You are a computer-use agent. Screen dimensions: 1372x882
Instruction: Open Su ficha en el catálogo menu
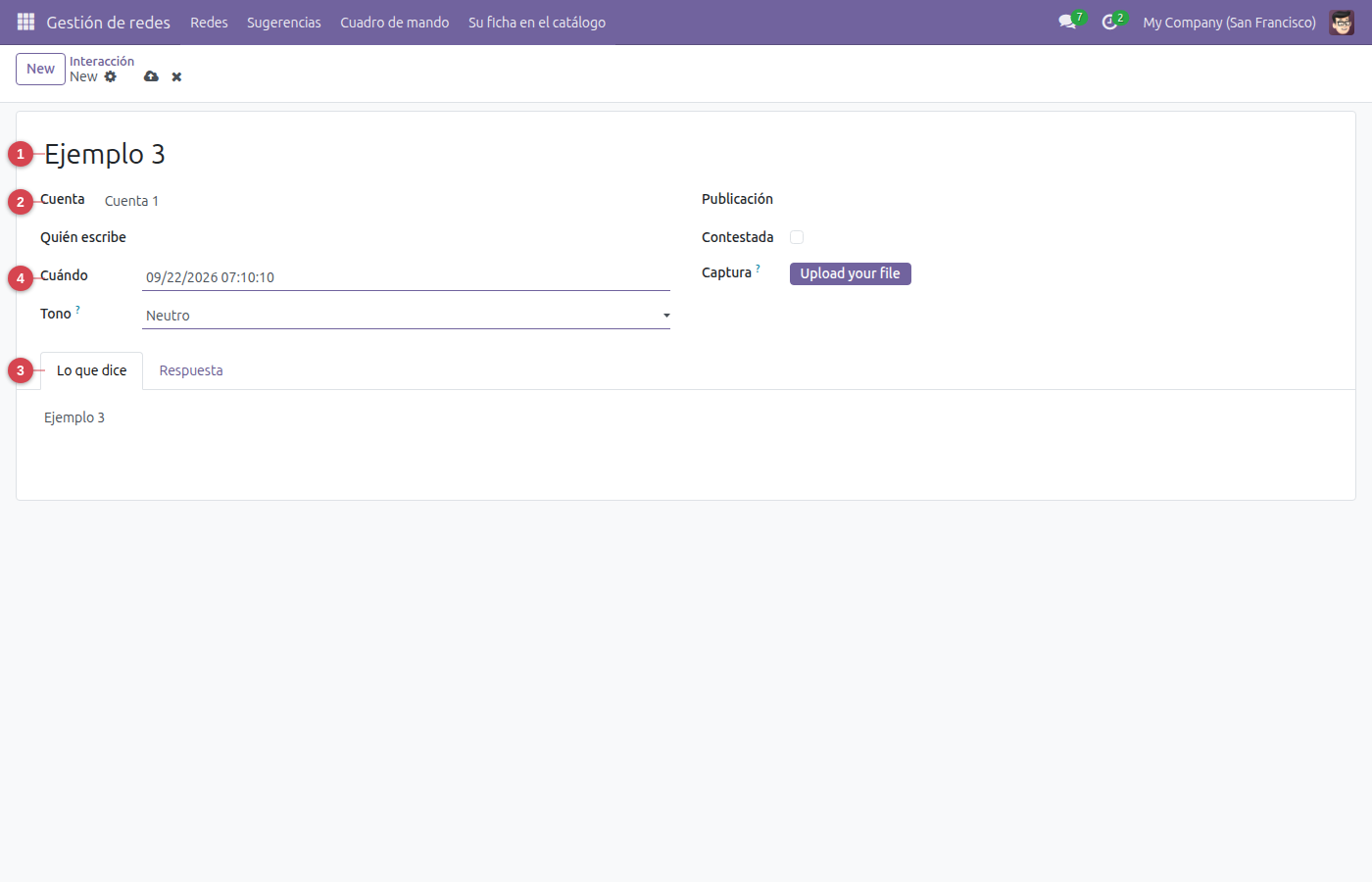point(537,22)
